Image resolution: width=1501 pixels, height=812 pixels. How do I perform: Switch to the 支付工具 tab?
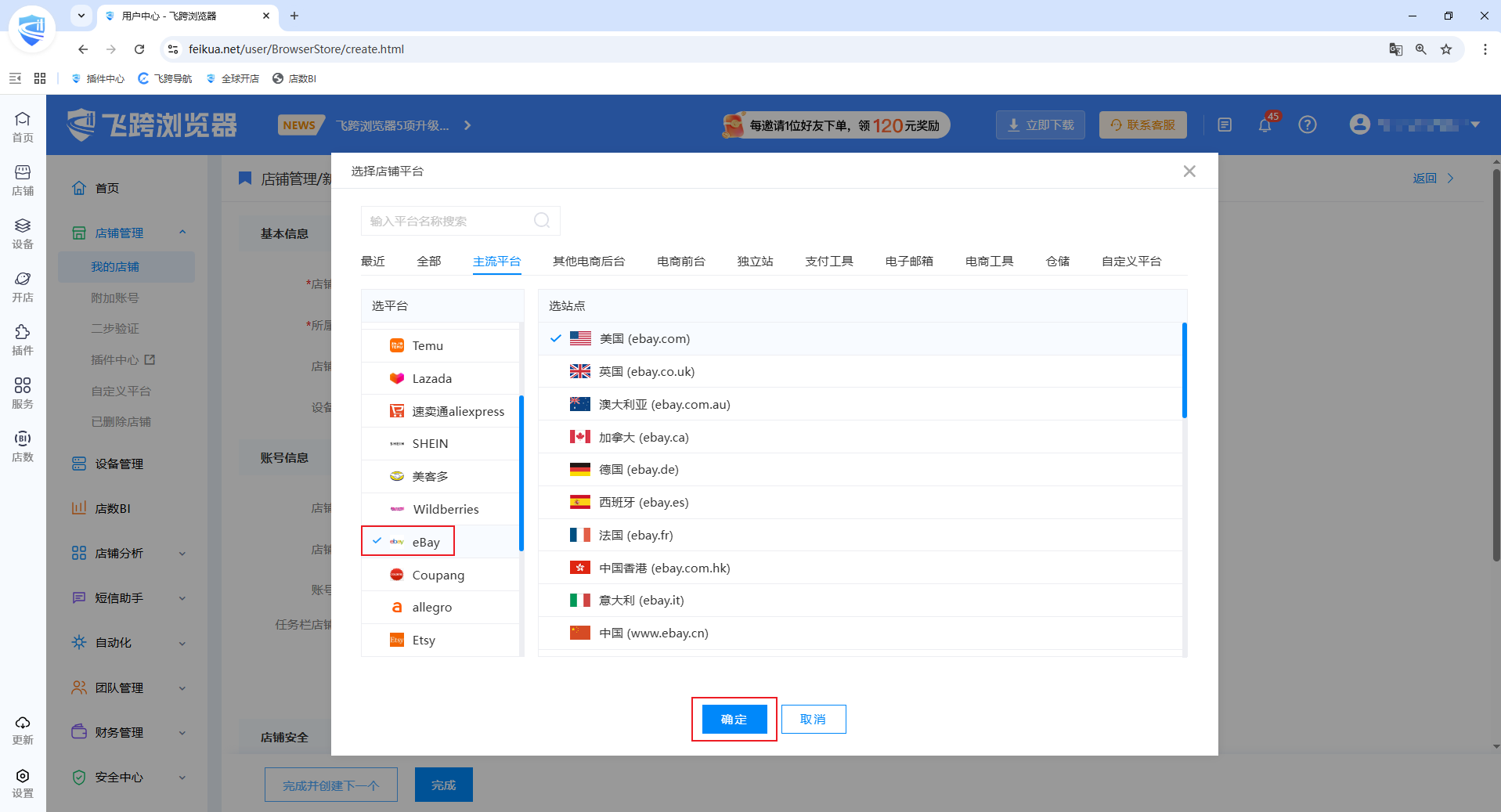(x=829, y=261)
